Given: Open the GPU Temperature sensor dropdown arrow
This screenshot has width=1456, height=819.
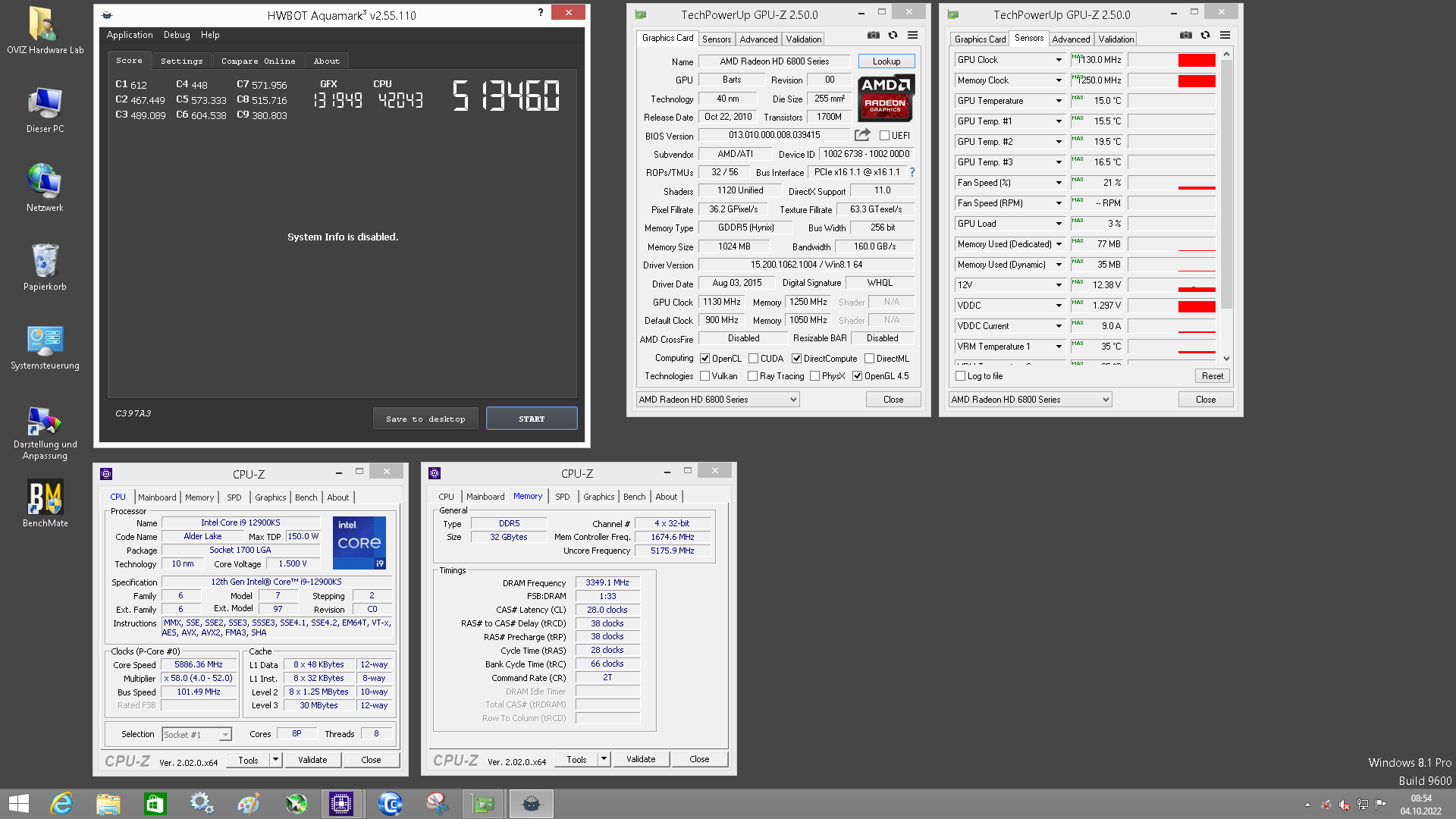Looking at the screenshot, I should coord(1059,101).
